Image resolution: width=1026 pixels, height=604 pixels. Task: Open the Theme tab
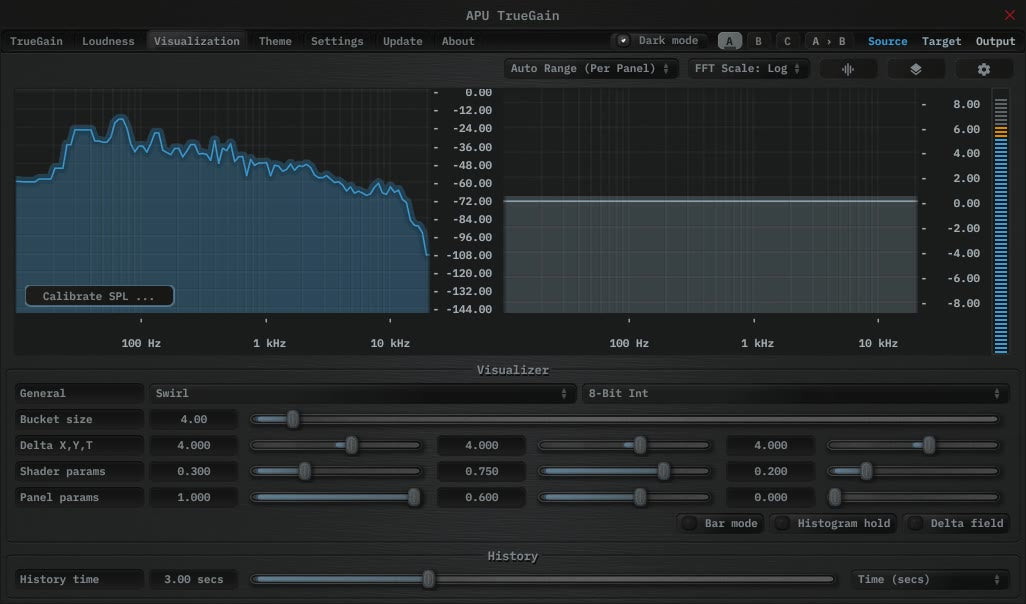(275, 41)
